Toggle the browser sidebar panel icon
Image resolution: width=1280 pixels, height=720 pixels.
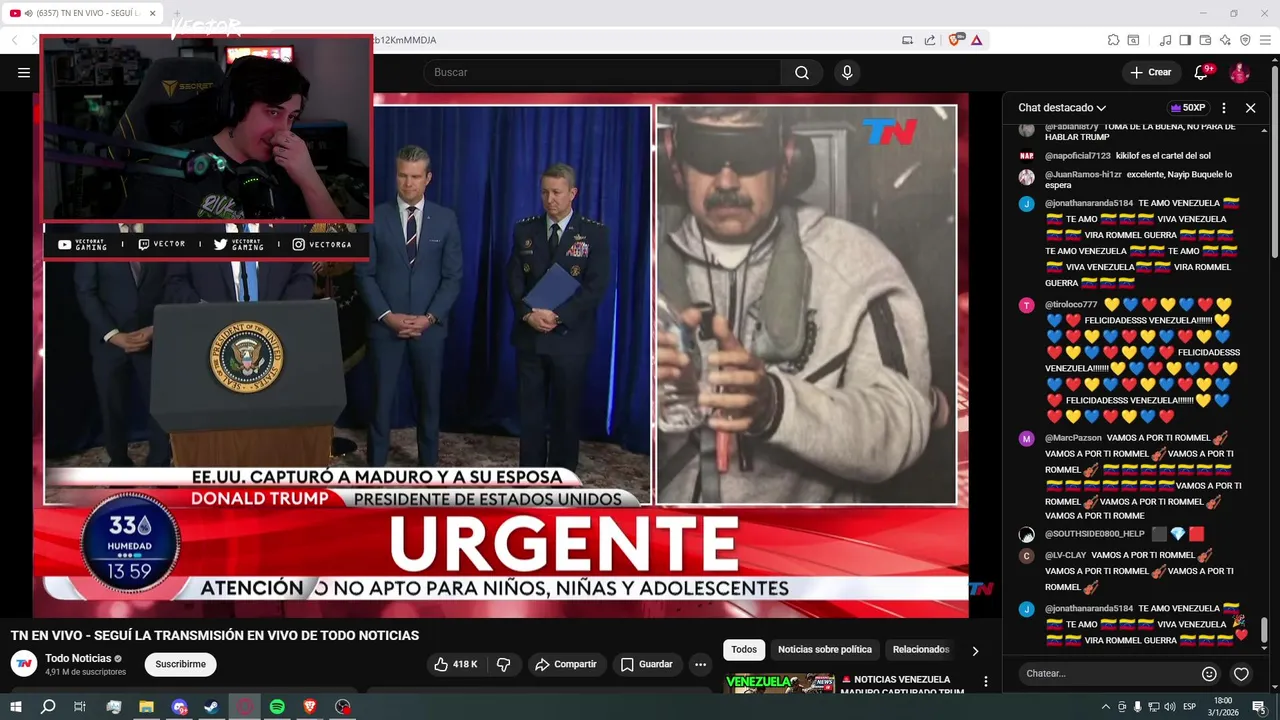1185,40
